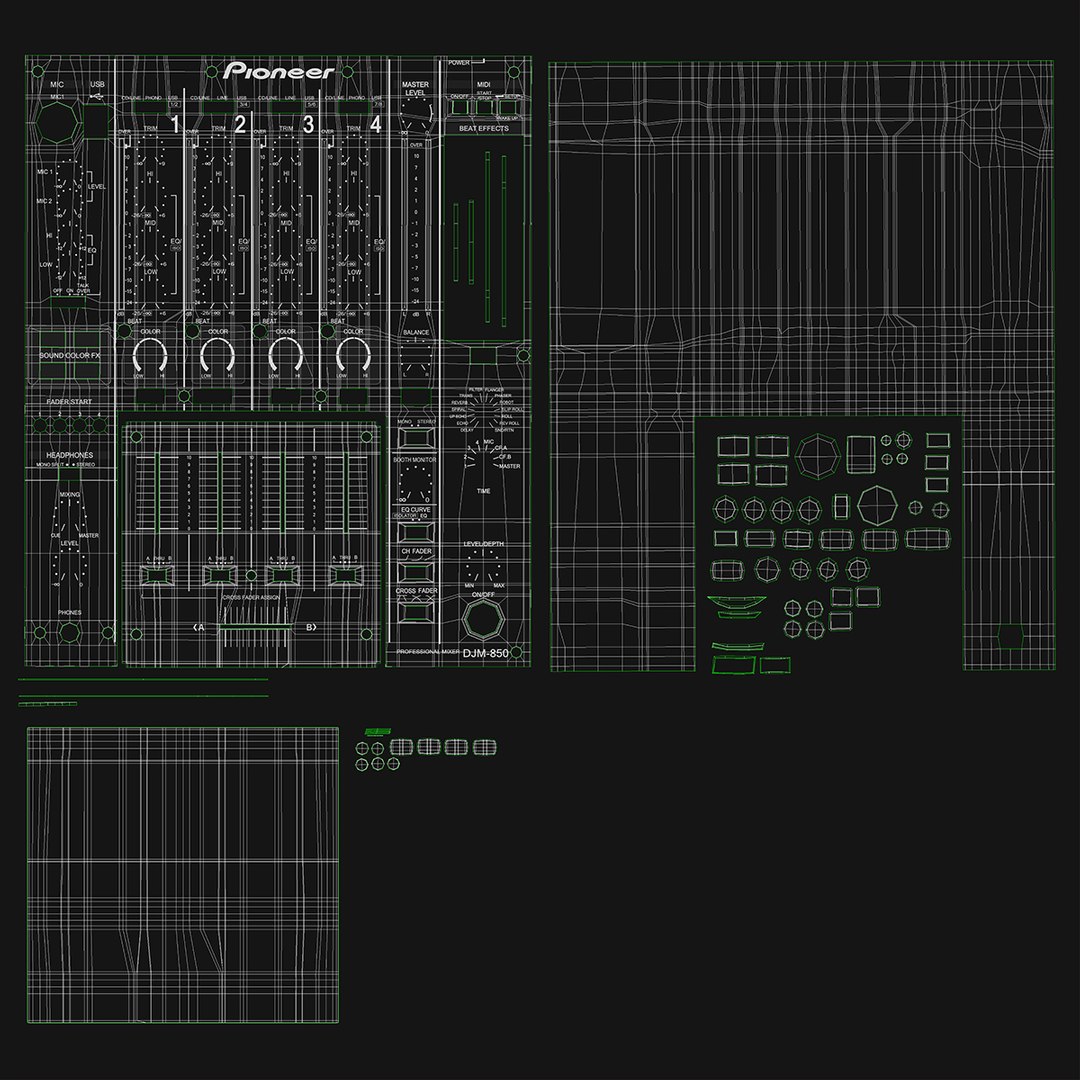The image size is (1080, 1080).
Task: Click the LEVEL/DEPTH knob
Action: click(x=483, y=568)
